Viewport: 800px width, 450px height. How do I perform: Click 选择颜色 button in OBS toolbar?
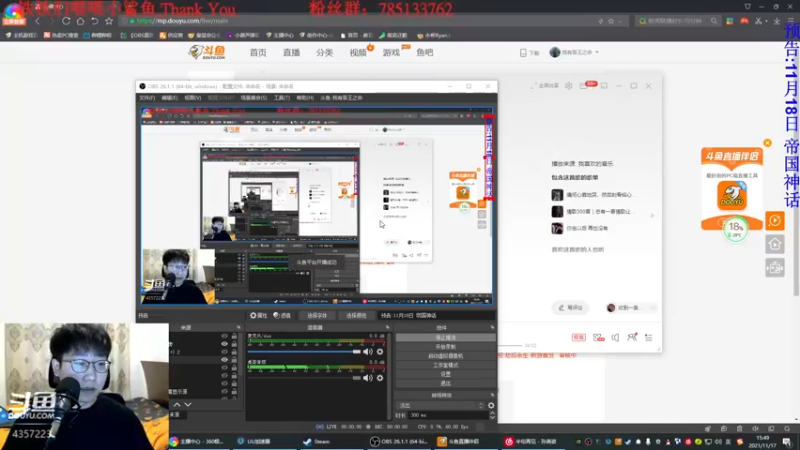(356, 315)
